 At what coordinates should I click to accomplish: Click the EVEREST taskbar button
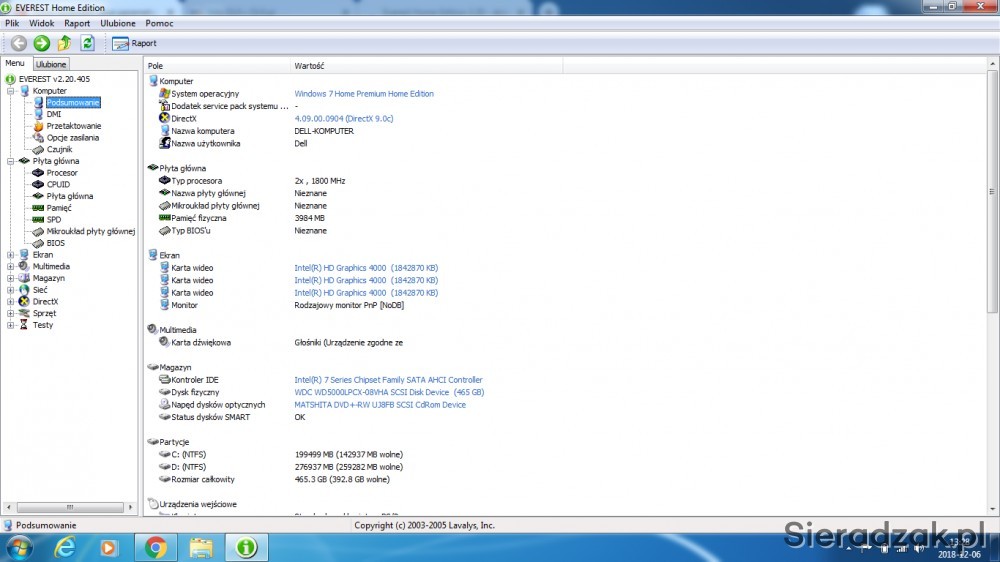[x=246, y=547]
